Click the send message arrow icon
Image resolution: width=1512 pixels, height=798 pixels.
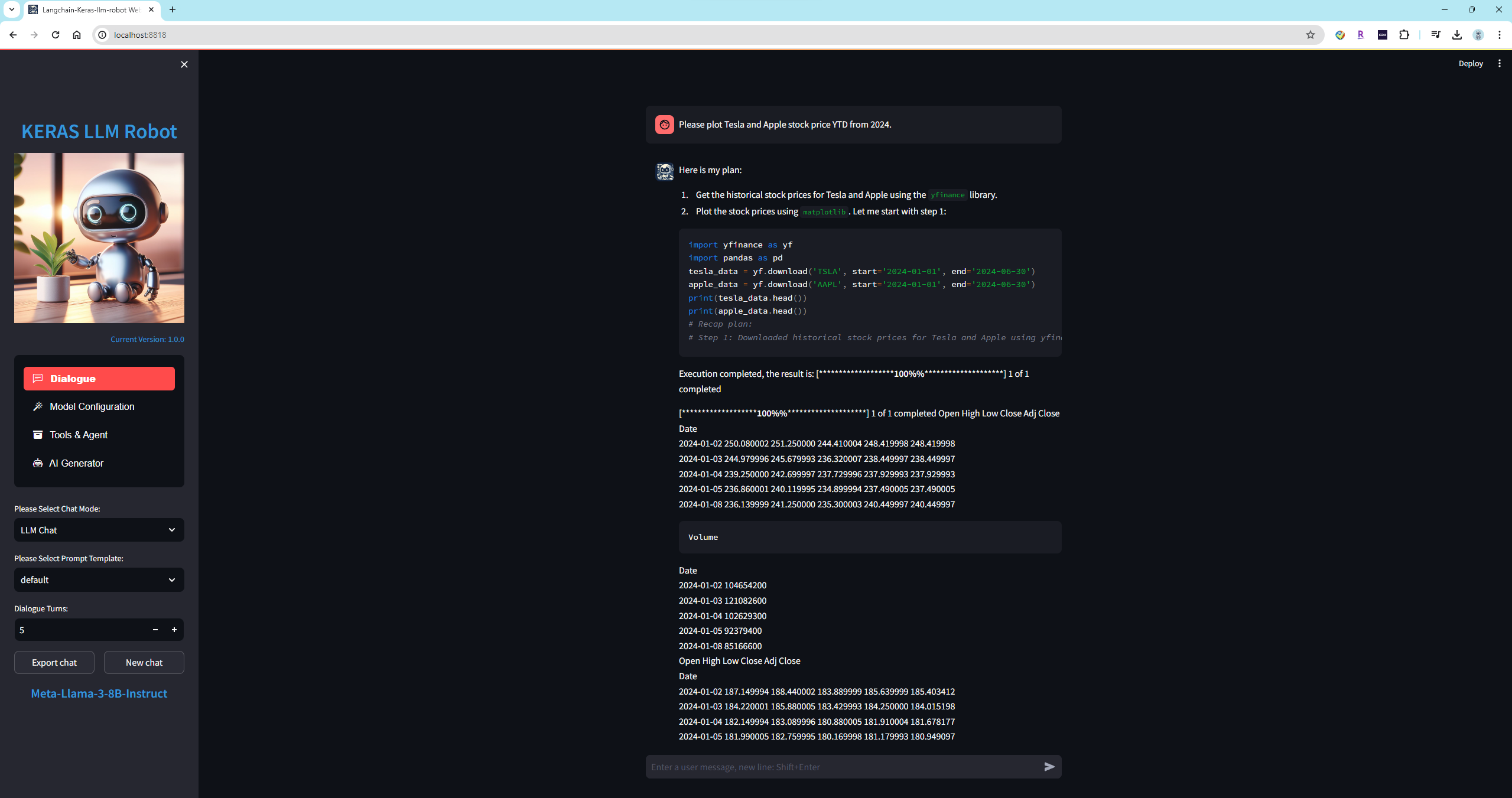[x=1049, y=767]
